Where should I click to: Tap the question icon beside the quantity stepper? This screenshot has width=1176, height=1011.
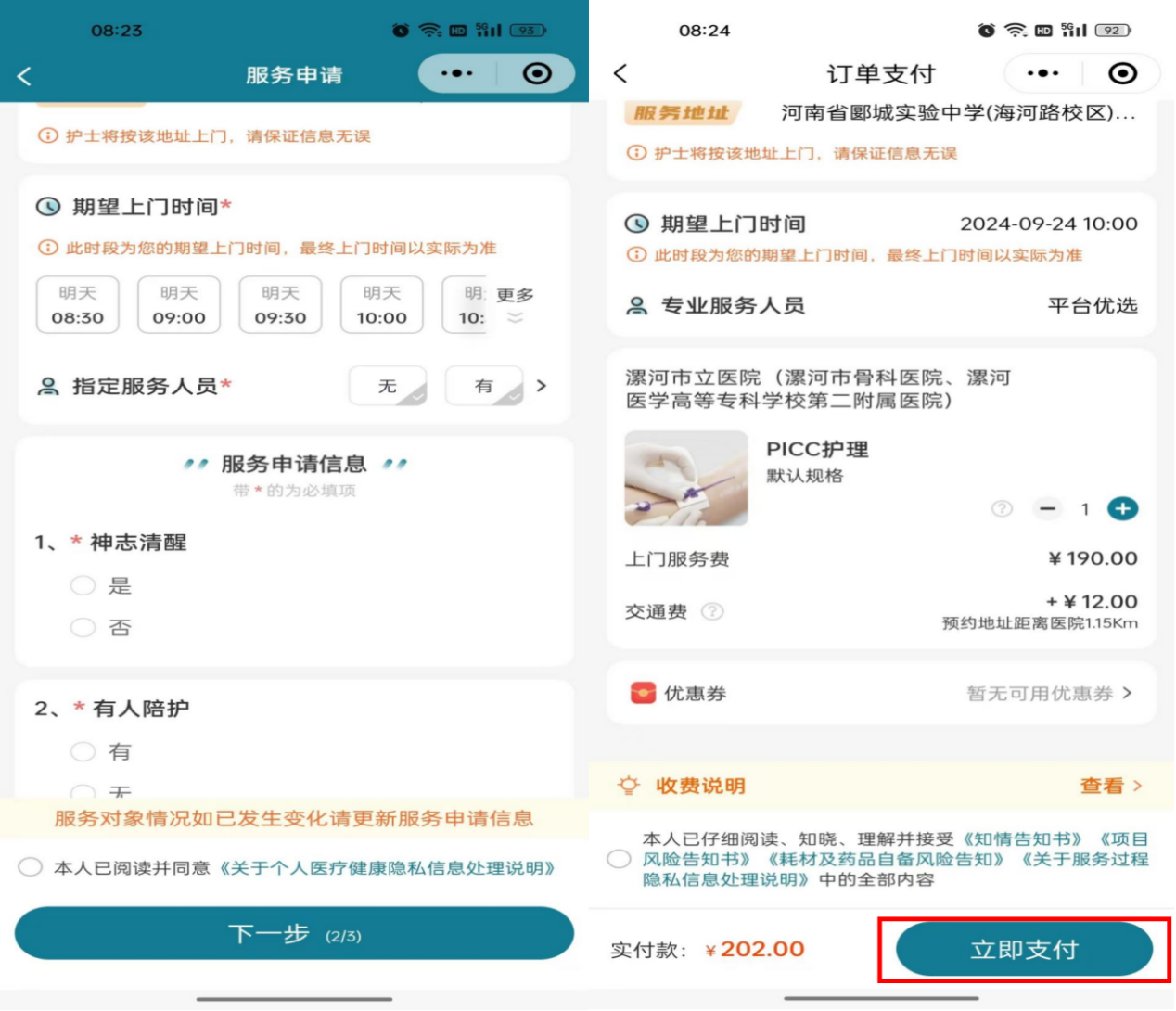tap(1002, 508)
